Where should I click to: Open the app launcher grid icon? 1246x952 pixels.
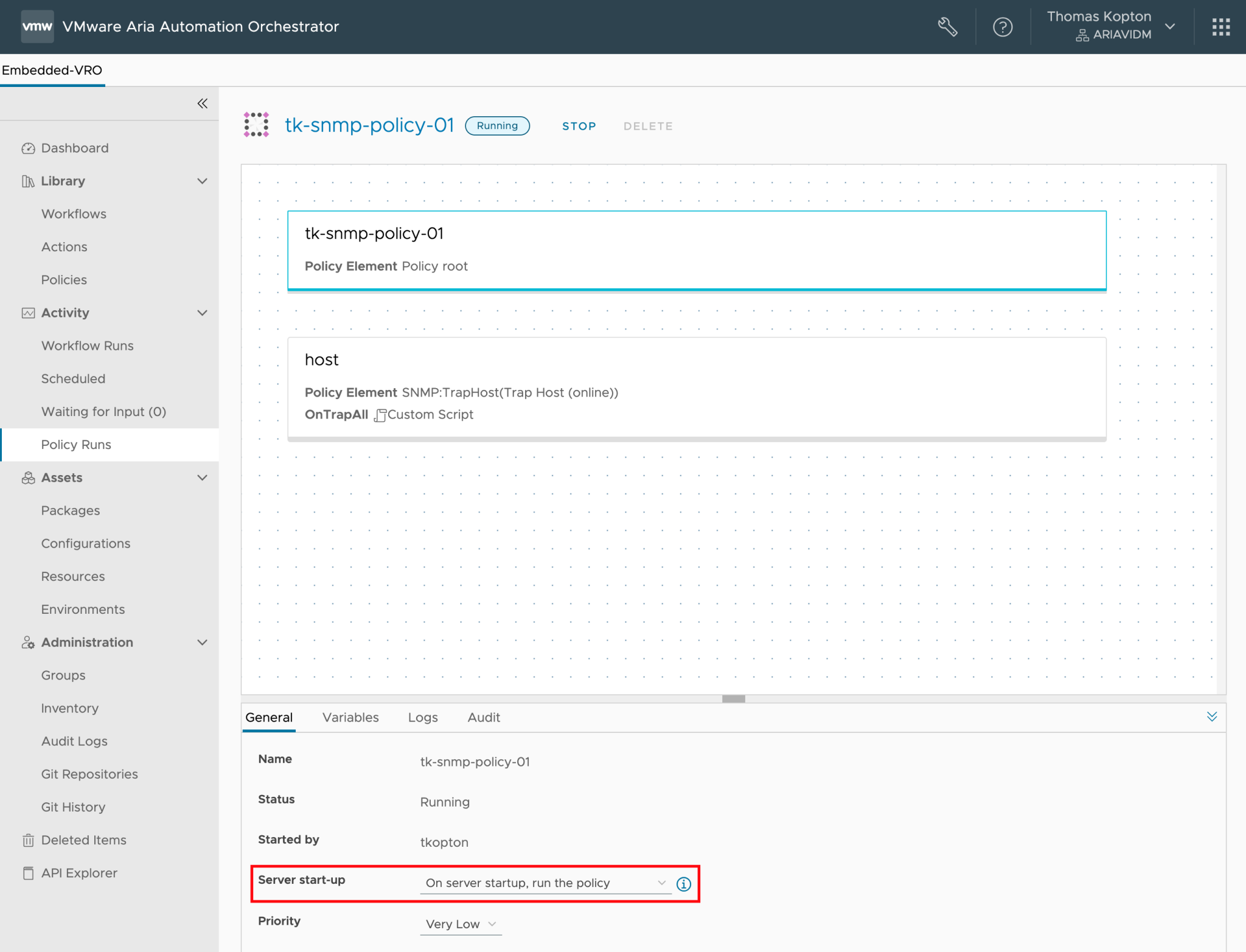1220,26
